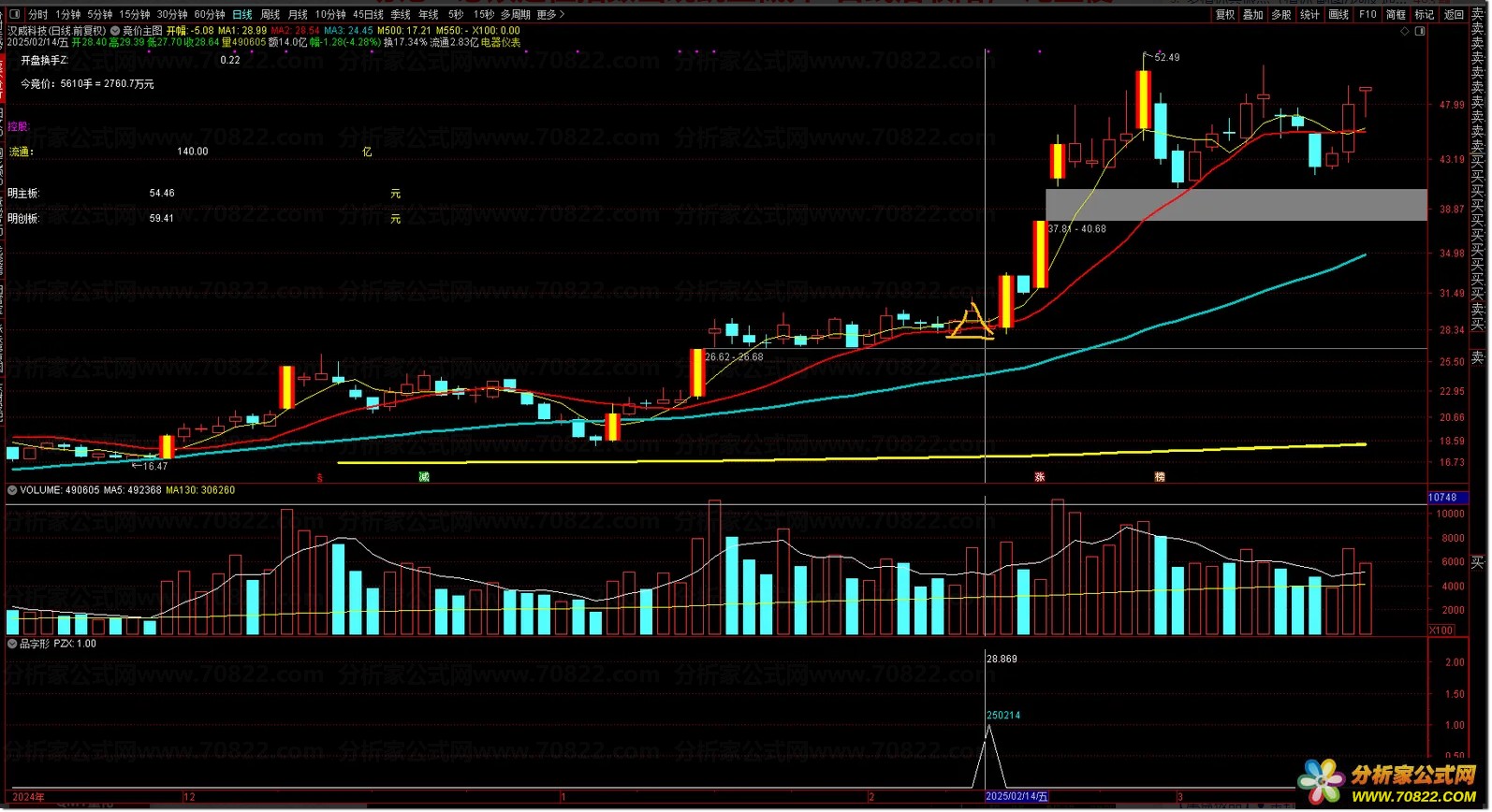The height and width of the screenshot is (812, 1492).
Task: Select the 10分钟 period tab
Action: click(329, 14)
